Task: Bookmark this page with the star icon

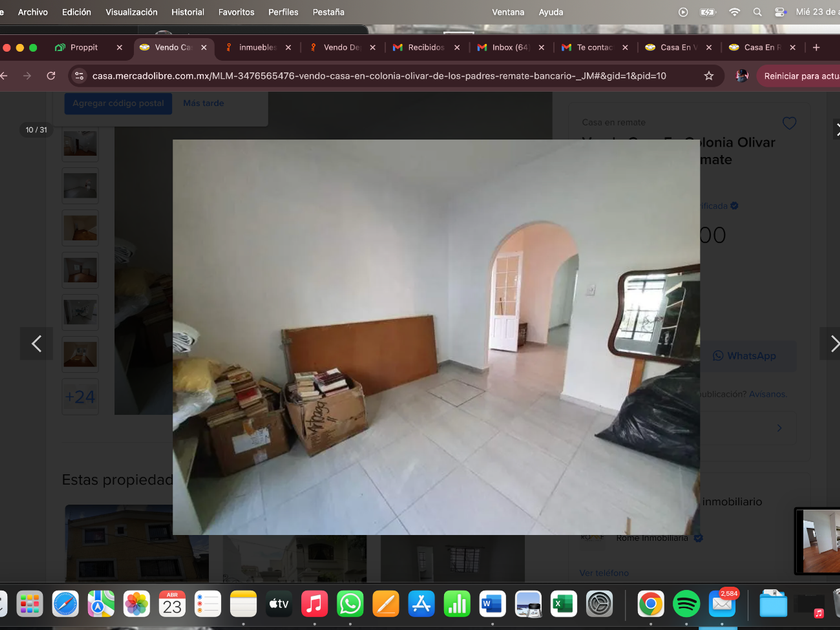Action: click(709, 76)
